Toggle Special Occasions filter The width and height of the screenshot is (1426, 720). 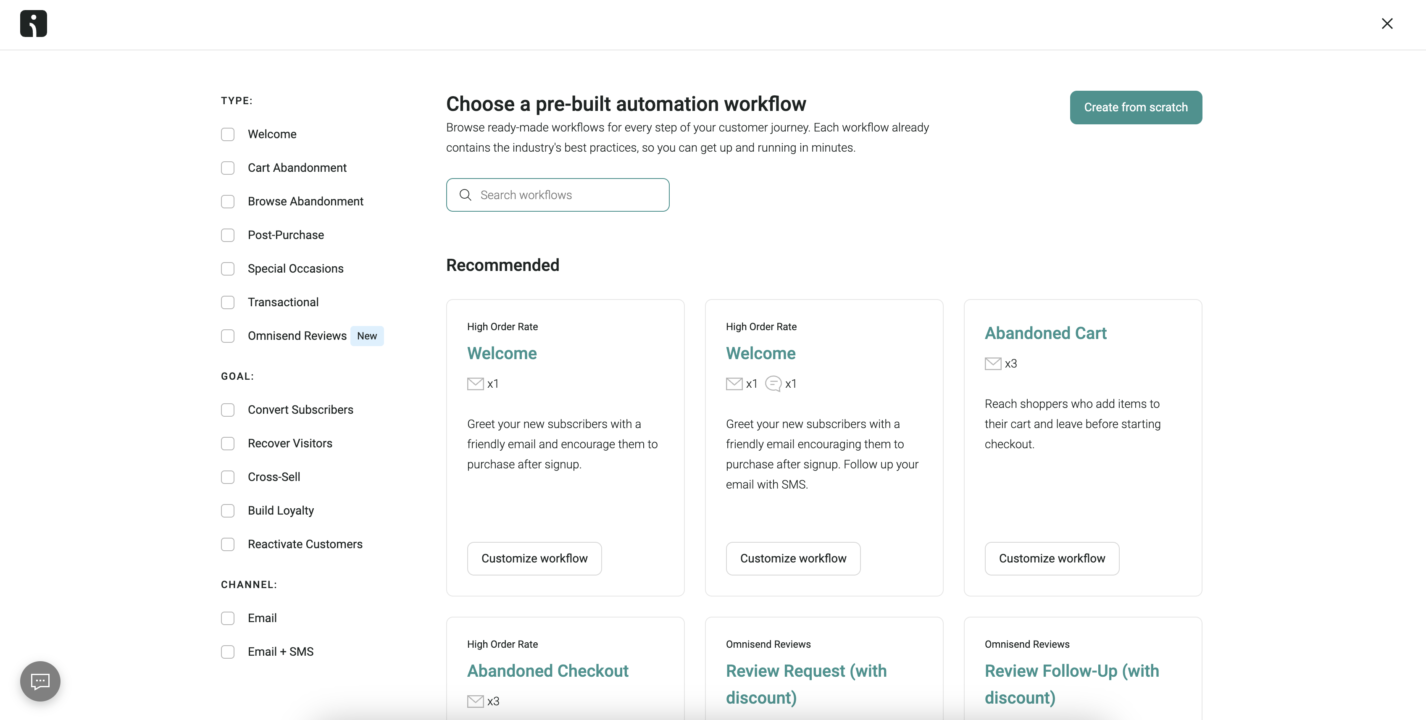pyautogui.click(x=228, y=269)
